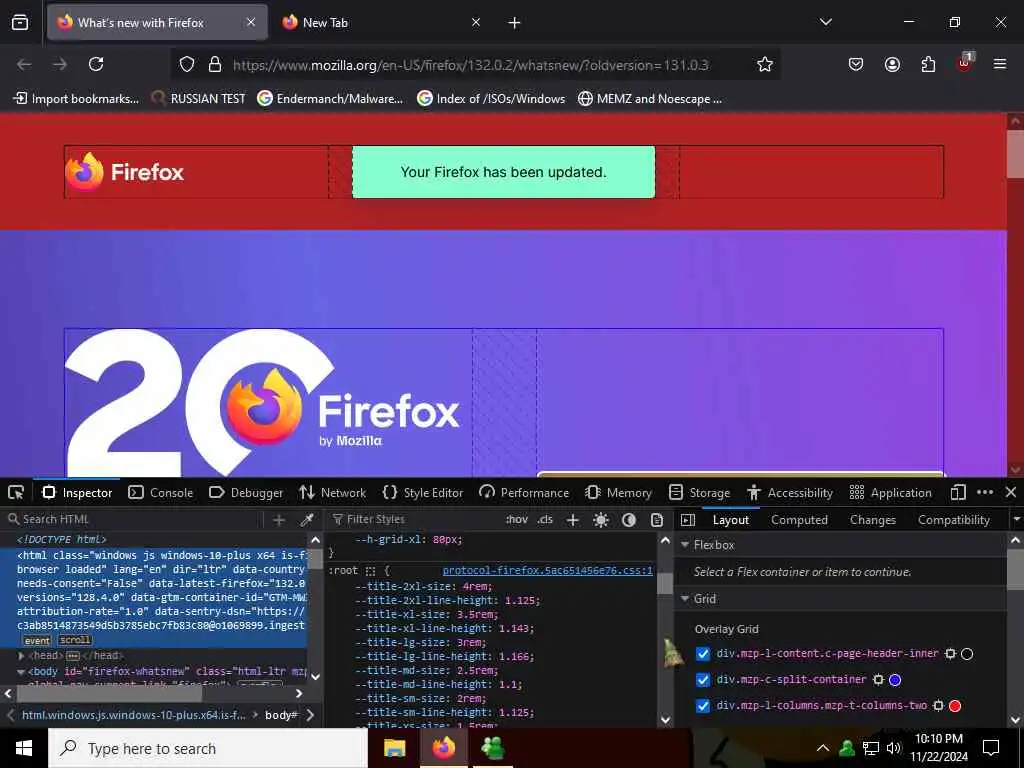Toggle Responsive Design Mode icon
This screenshot has height=768, width=1024.
[x=958, y=492]
